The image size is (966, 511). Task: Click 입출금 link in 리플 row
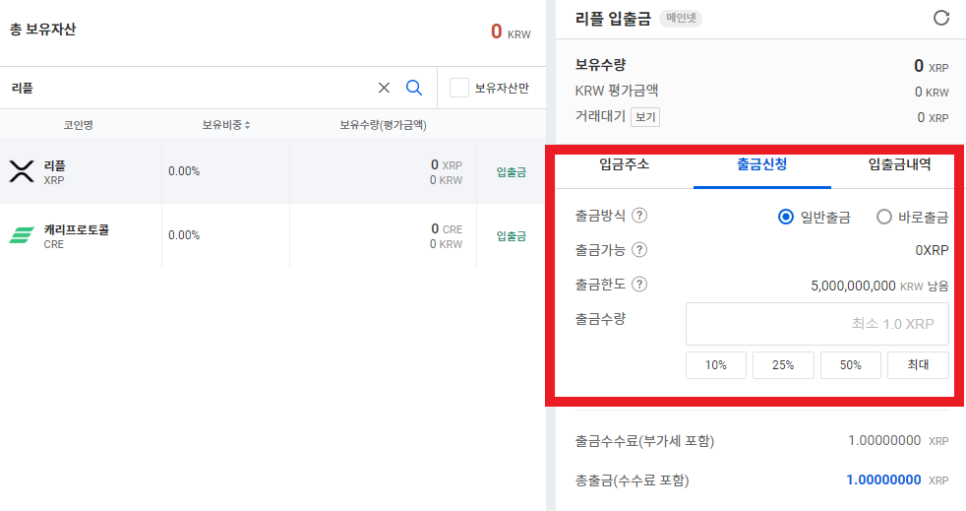(511, 172)
